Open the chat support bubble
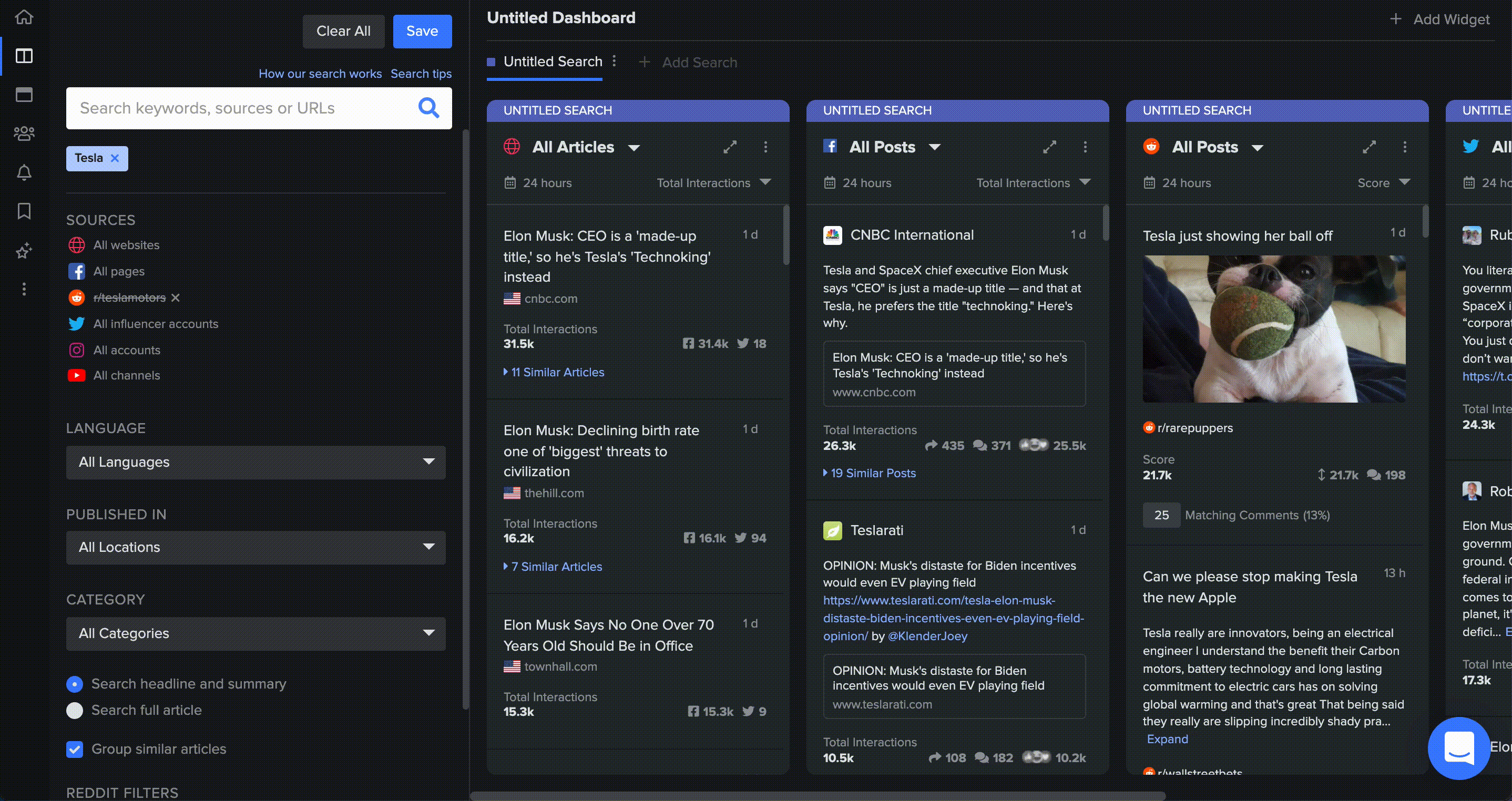 click(x=1458, y=748)
